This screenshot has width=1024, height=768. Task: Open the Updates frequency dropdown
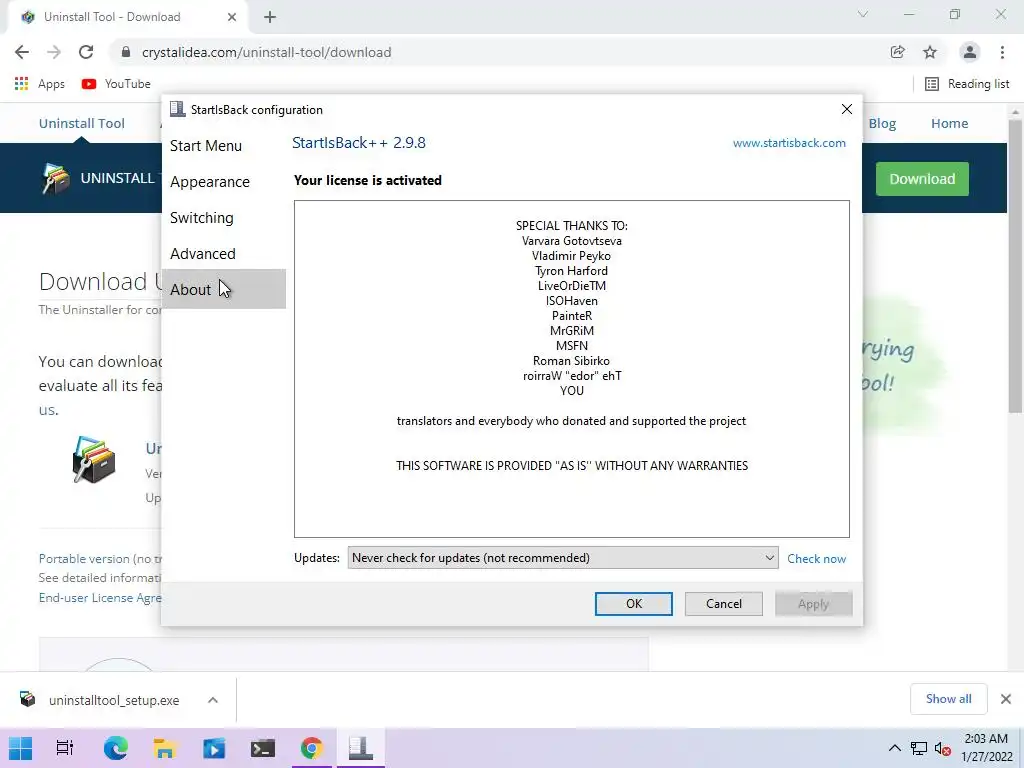562,558
